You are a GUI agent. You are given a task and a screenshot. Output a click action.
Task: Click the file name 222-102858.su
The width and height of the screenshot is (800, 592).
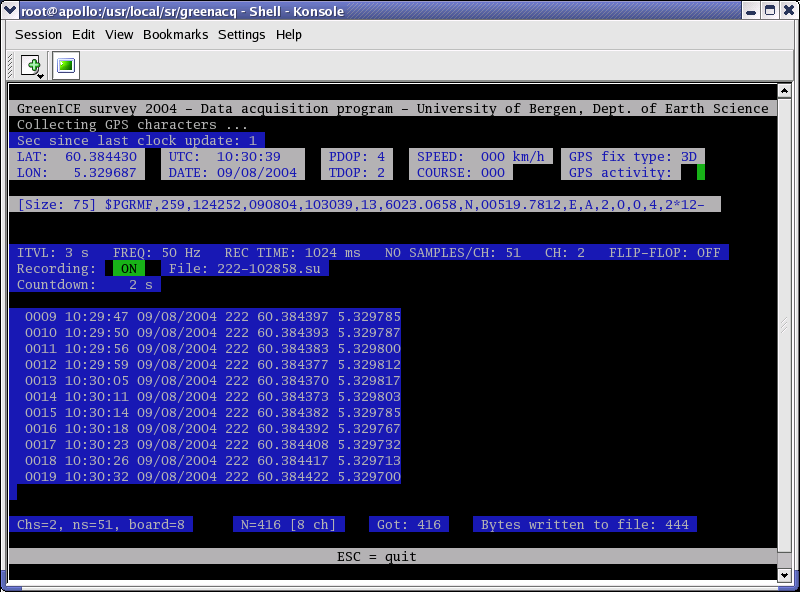click(269, 268)
